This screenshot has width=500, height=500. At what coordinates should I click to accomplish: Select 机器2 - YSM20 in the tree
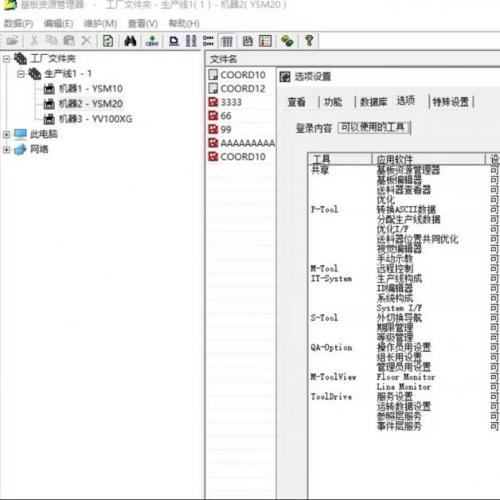point(91,104)
